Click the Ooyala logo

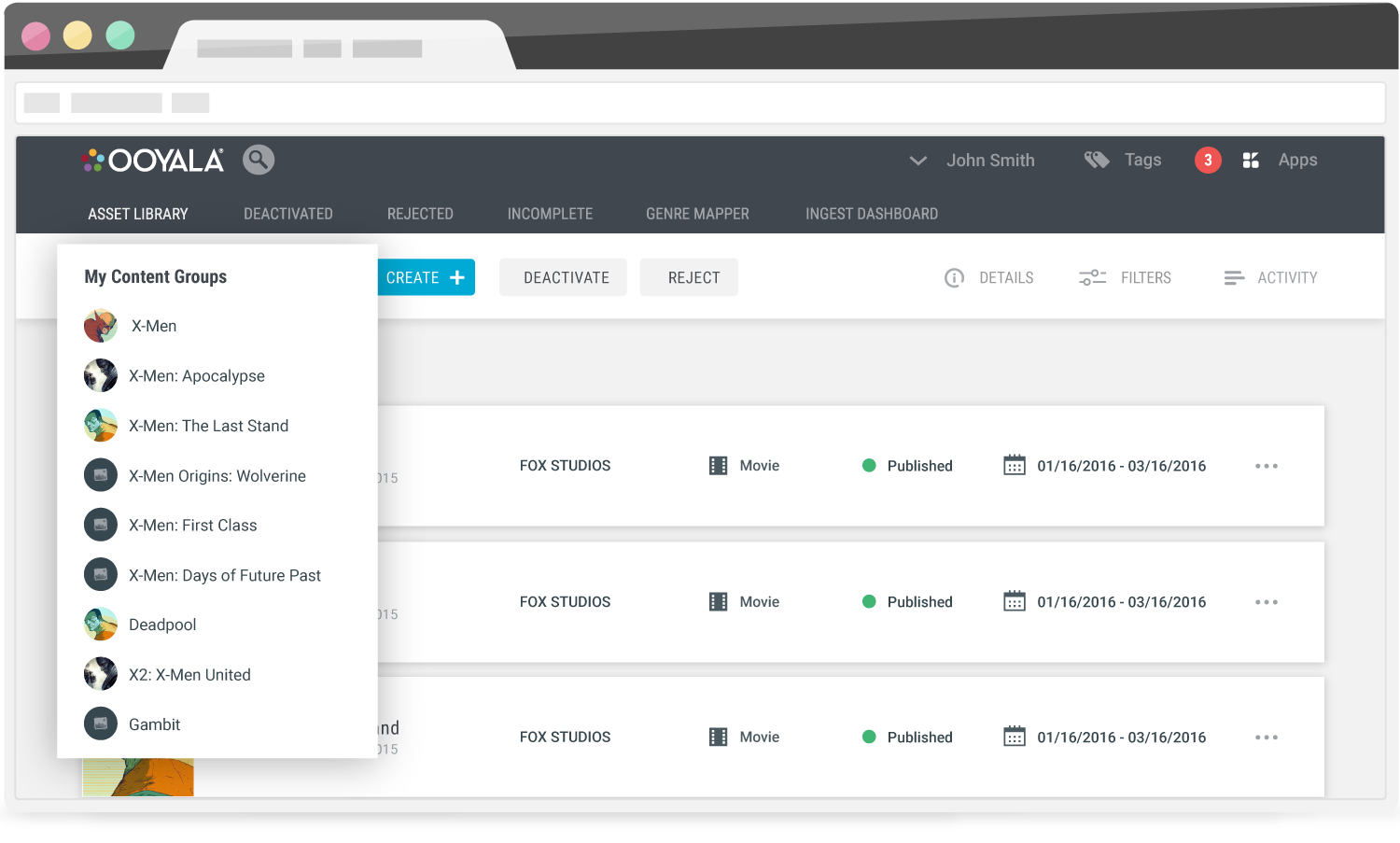pos(153,161)
